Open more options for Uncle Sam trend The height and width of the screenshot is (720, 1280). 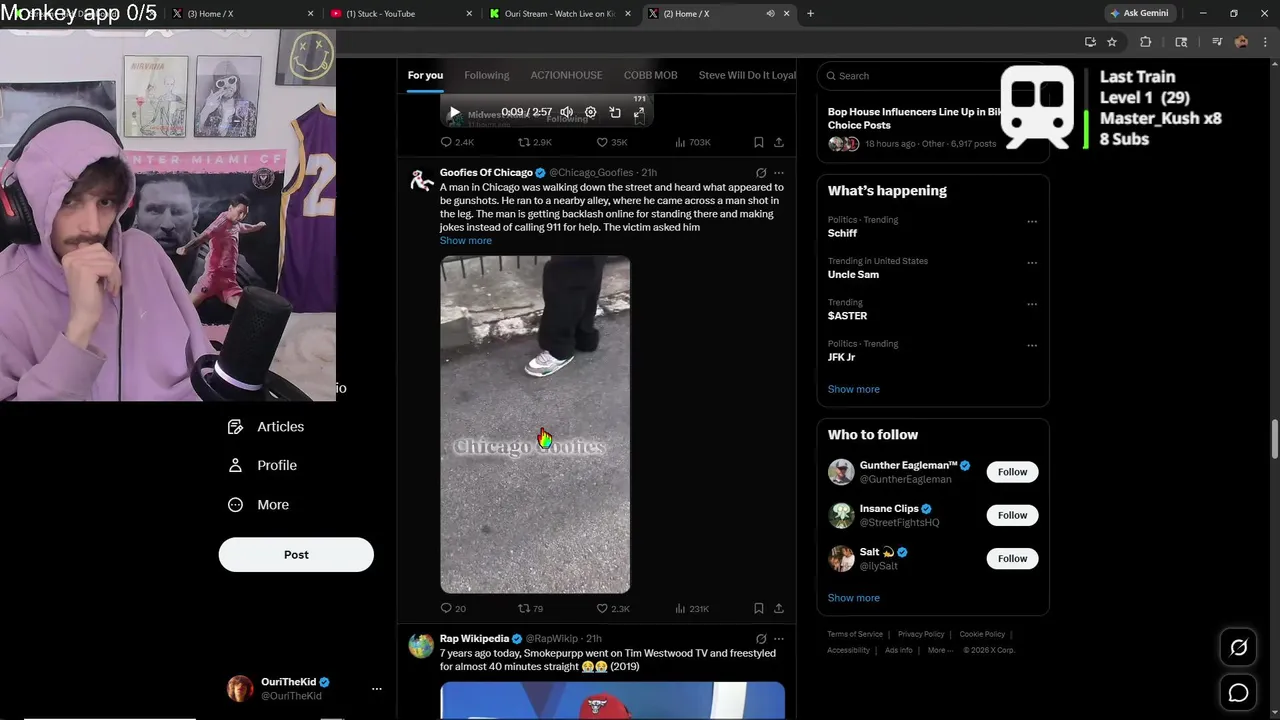point(1032,263)
